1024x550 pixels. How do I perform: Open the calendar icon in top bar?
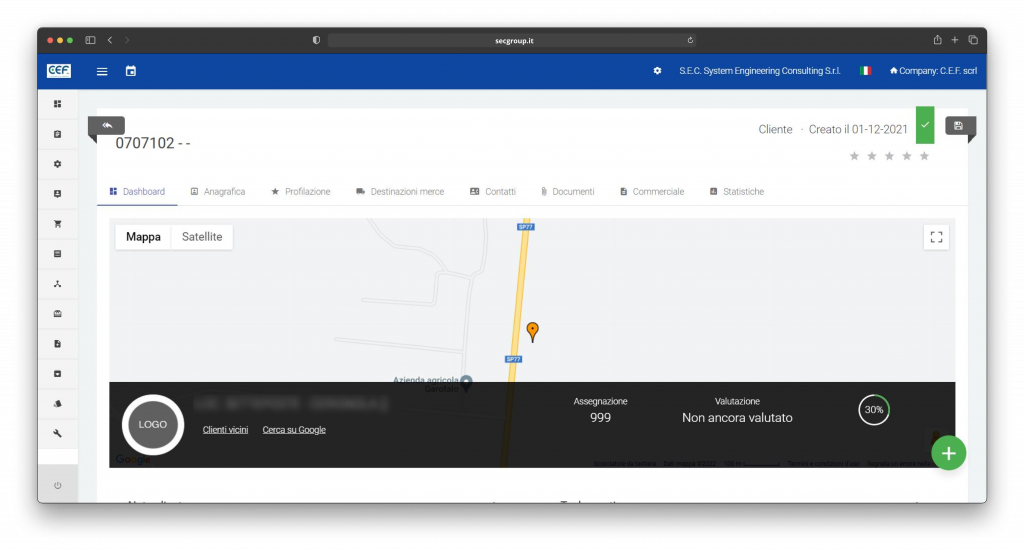coord(131,71)
